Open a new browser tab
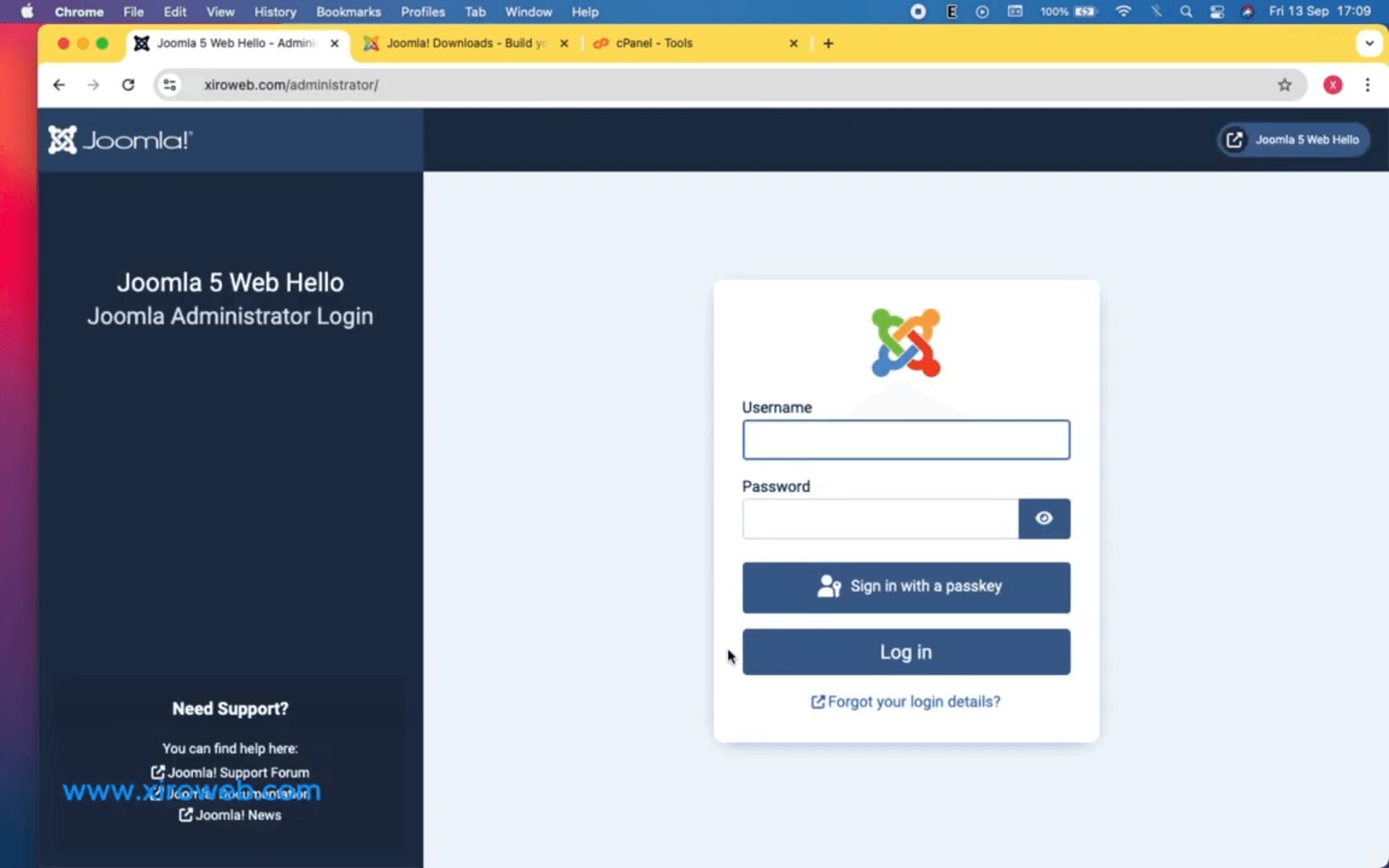1389x868 pixels. (x=829, y=43)
